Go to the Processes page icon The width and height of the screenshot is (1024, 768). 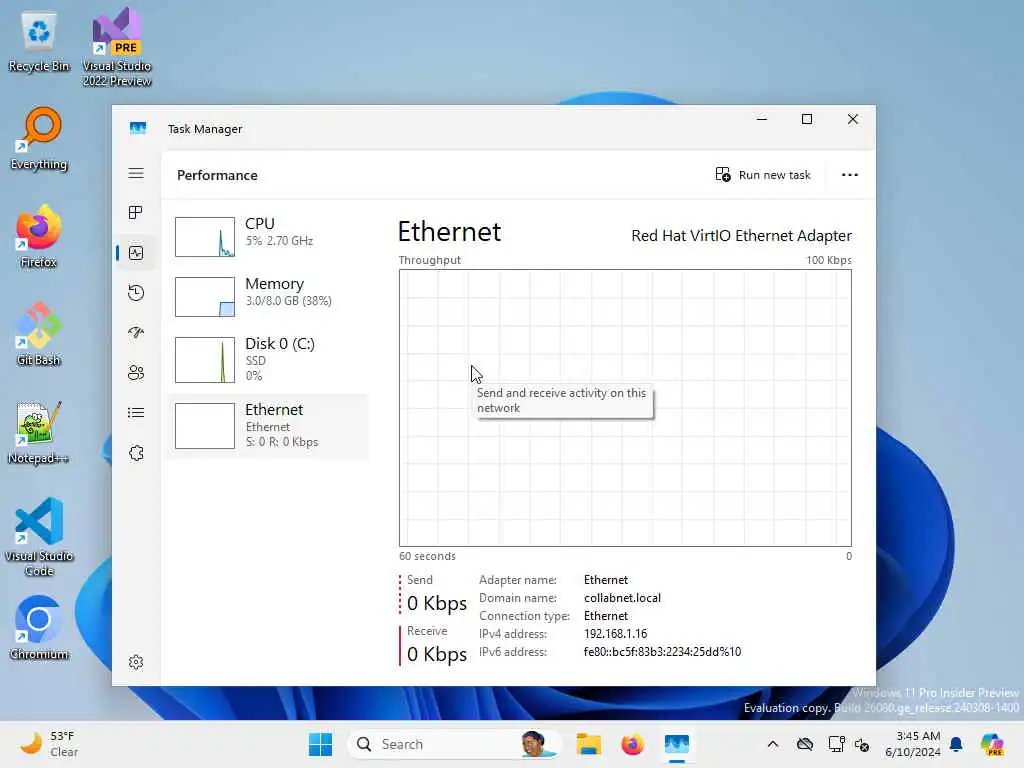136,213
